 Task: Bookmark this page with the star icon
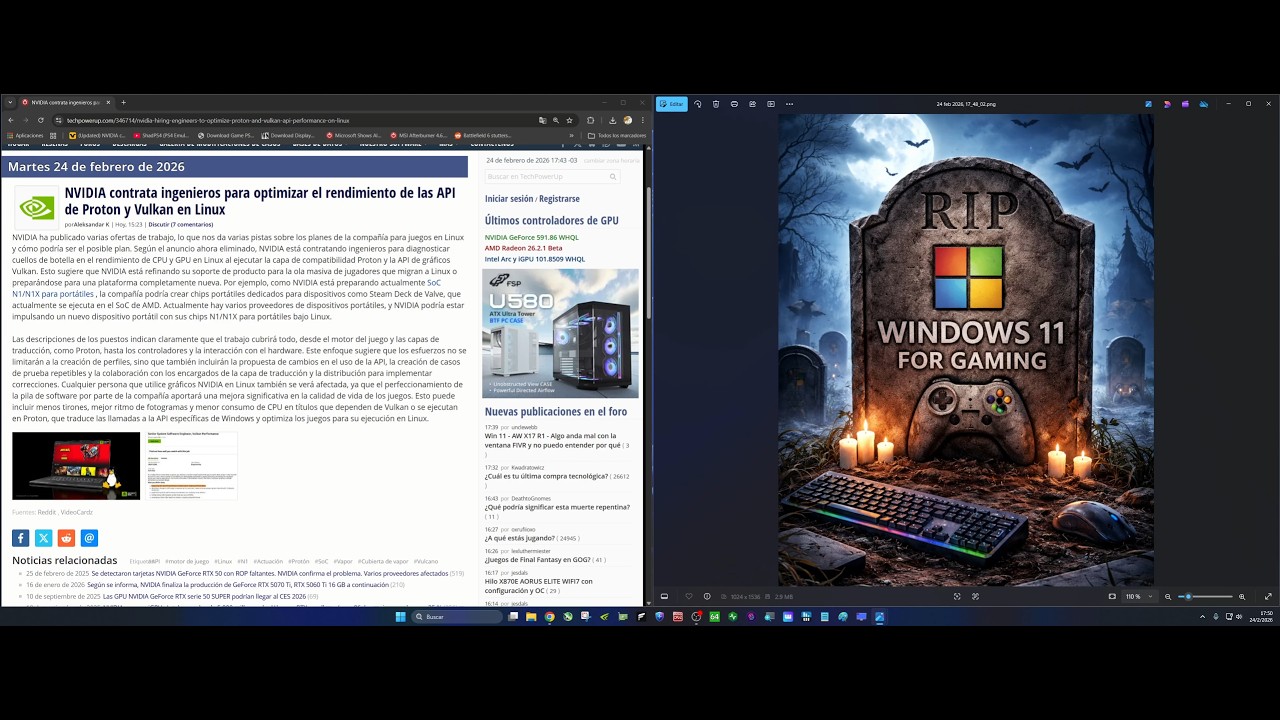pyautogui.click(x=569, y=120)
